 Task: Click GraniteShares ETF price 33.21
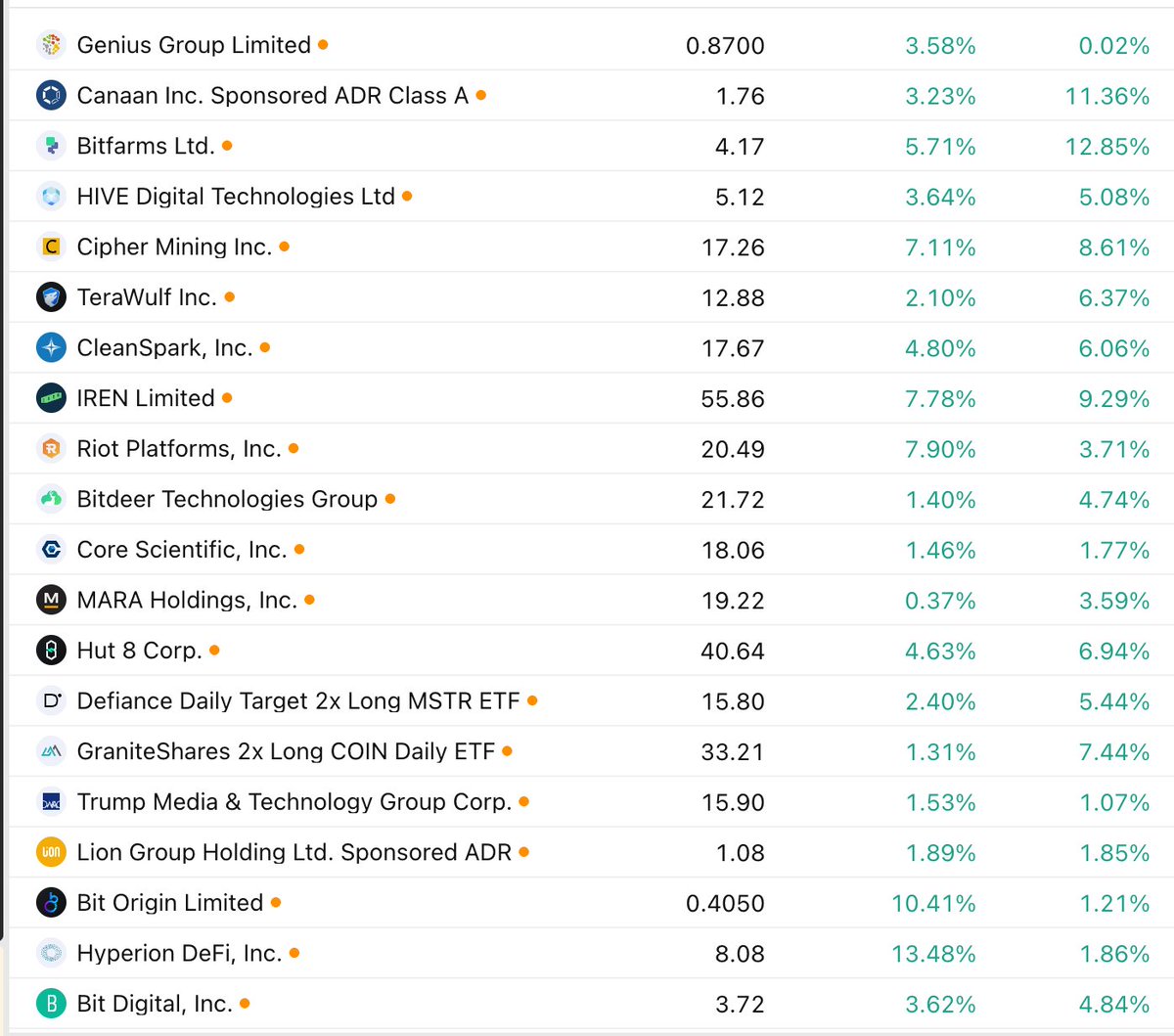click(733, 752)
